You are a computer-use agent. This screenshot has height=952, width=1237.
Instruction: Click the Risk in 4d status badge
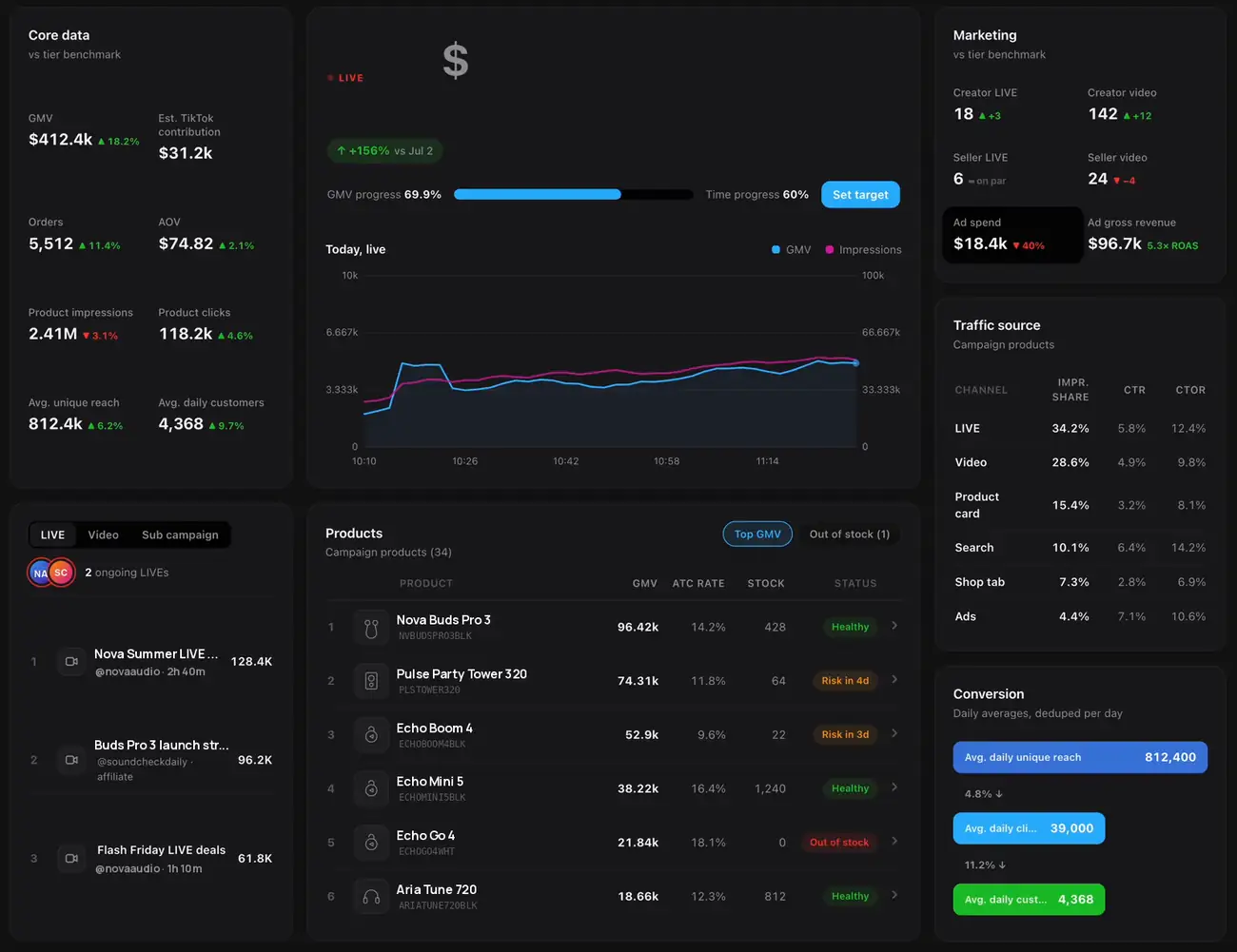845,681
